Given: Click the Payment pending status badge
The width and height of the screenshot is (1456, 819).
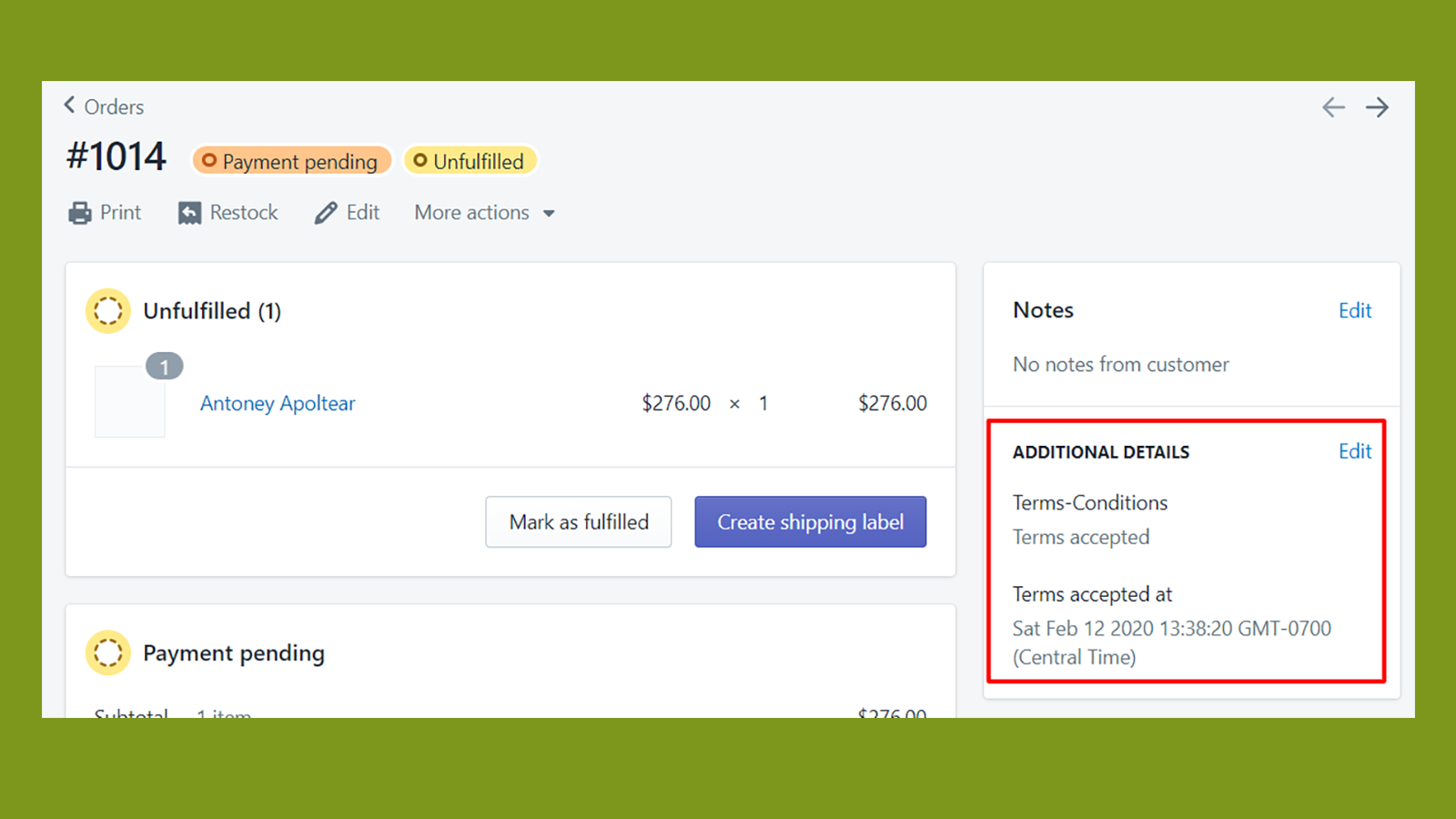Looking at the screenshot, I should click(291, 161).
